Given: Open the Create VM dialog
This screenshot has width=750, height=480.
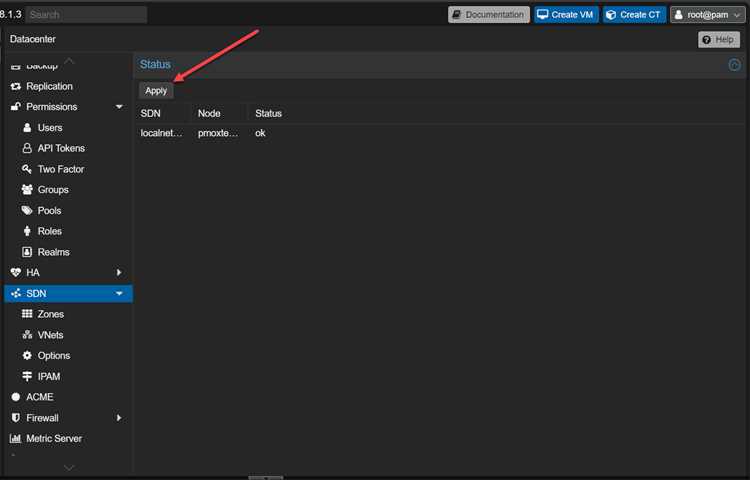Looking at the screenshot, I should pos(566,15).
